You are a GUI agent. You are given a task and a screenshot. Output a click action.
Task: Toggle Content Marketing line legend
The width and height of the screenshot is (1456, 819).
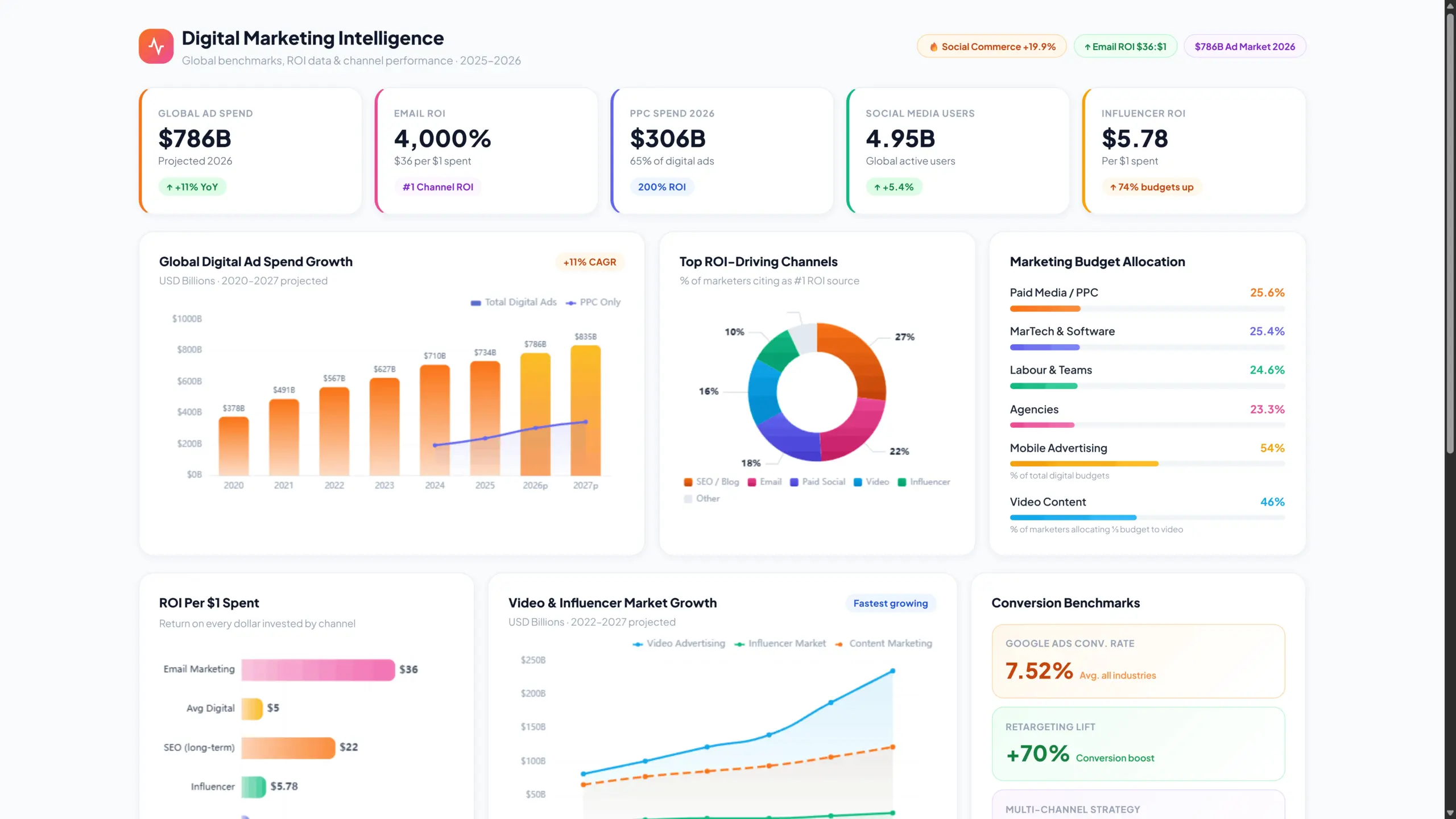[883, 644]
